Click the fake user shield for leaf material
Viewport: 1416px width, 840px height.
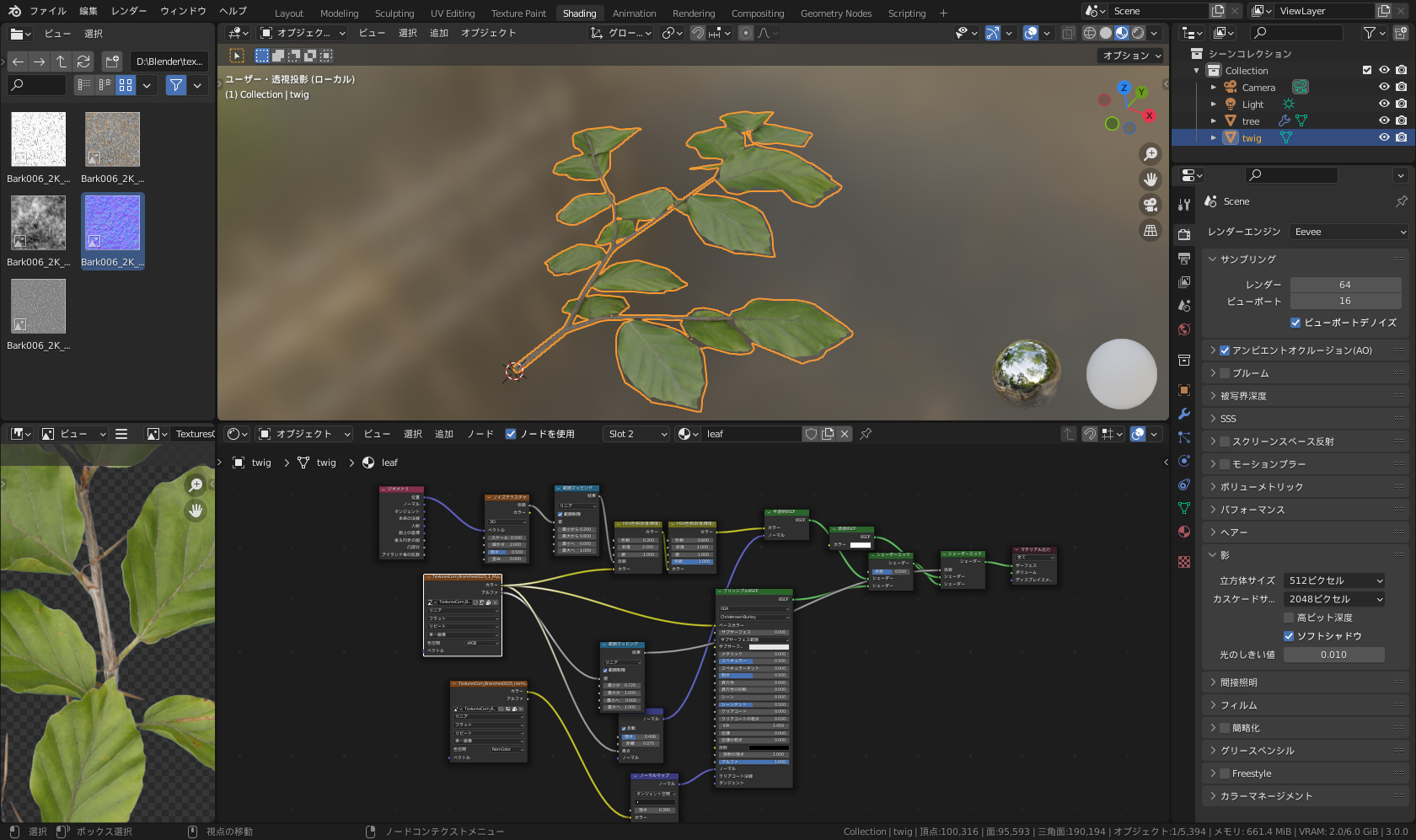point(811,434)
